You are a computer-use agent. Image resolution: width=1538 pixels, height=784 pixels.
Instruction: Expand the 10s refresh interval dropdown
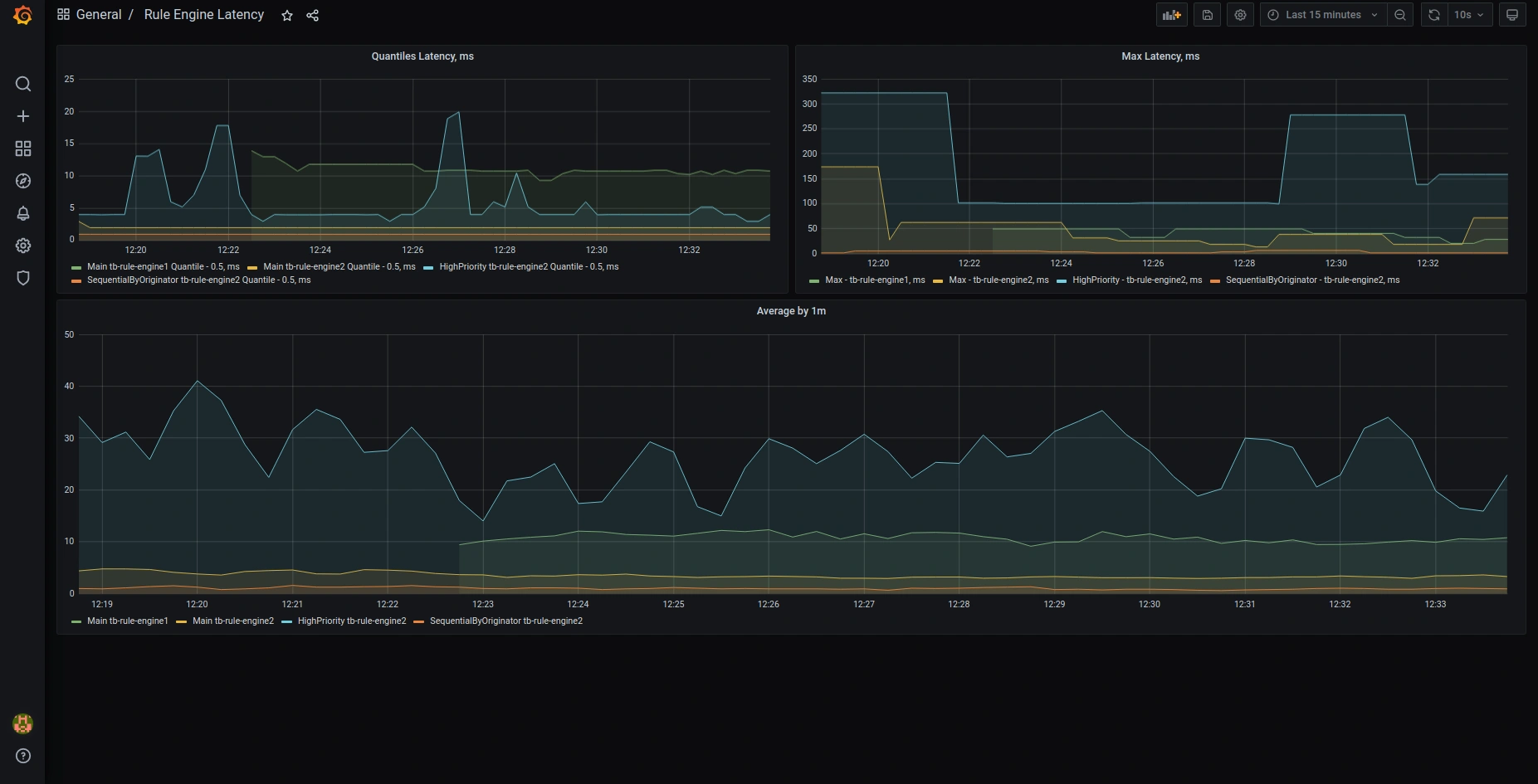1468,15
